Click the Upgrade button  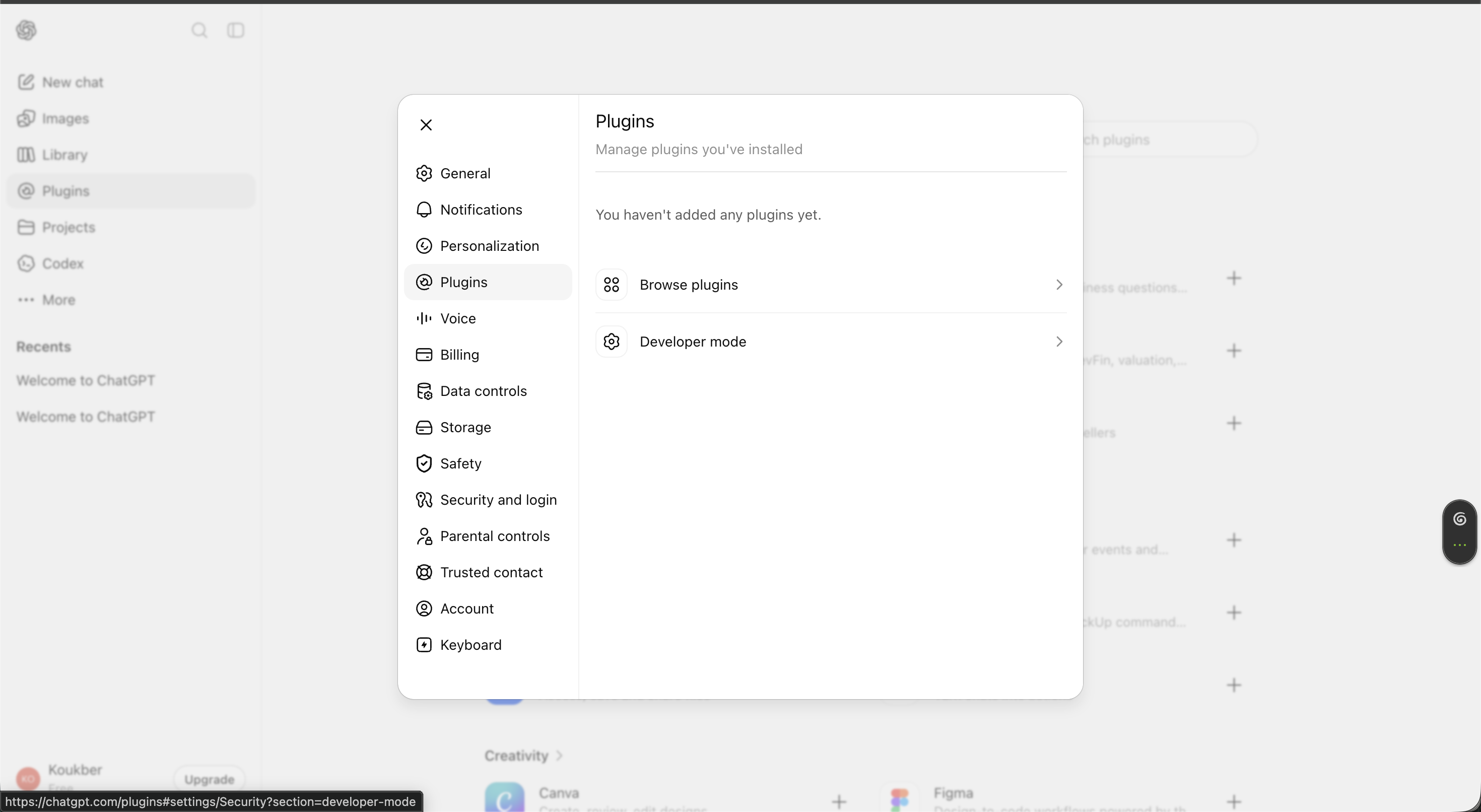point(209,779)
